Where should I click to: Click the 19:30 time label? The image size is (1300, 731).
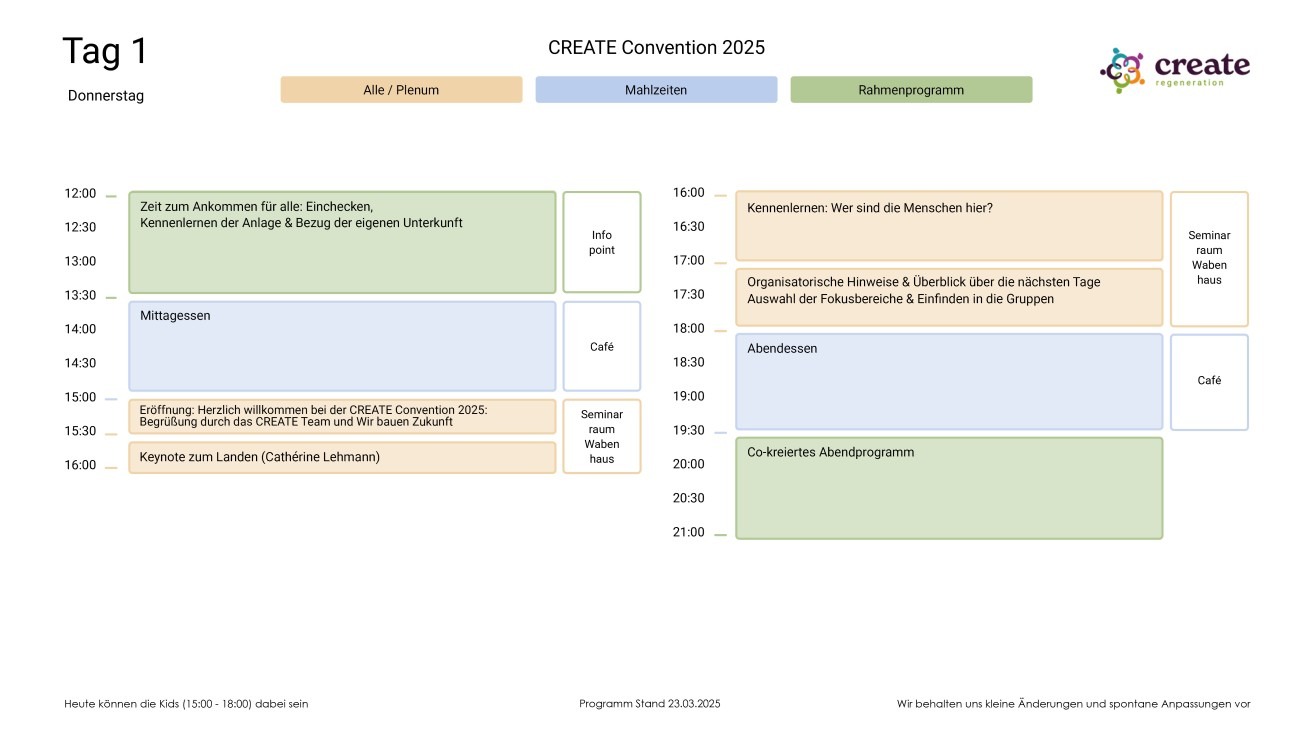click(688, 430)
